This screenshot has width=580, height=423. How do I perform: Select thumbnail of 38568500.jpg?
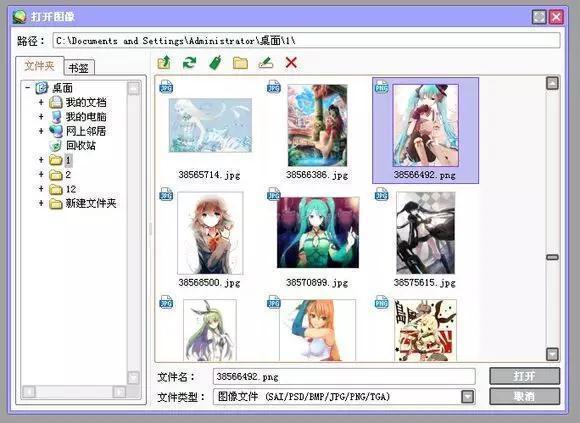[x=210, y=233]
